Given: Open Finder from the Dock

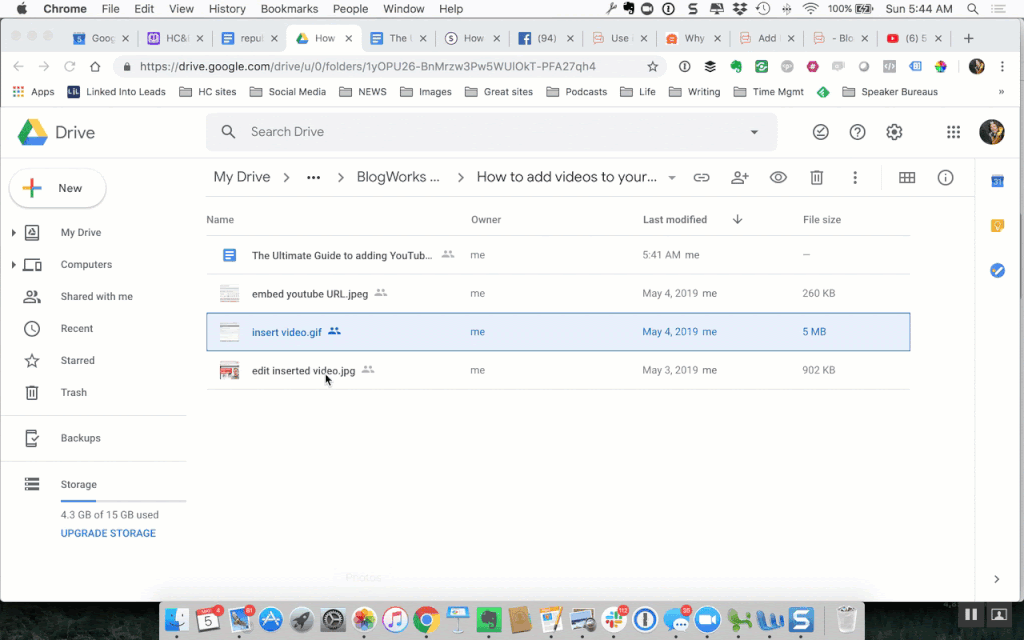Looking at the screenshot, I should pyautogui.click(x=176, y=618).
